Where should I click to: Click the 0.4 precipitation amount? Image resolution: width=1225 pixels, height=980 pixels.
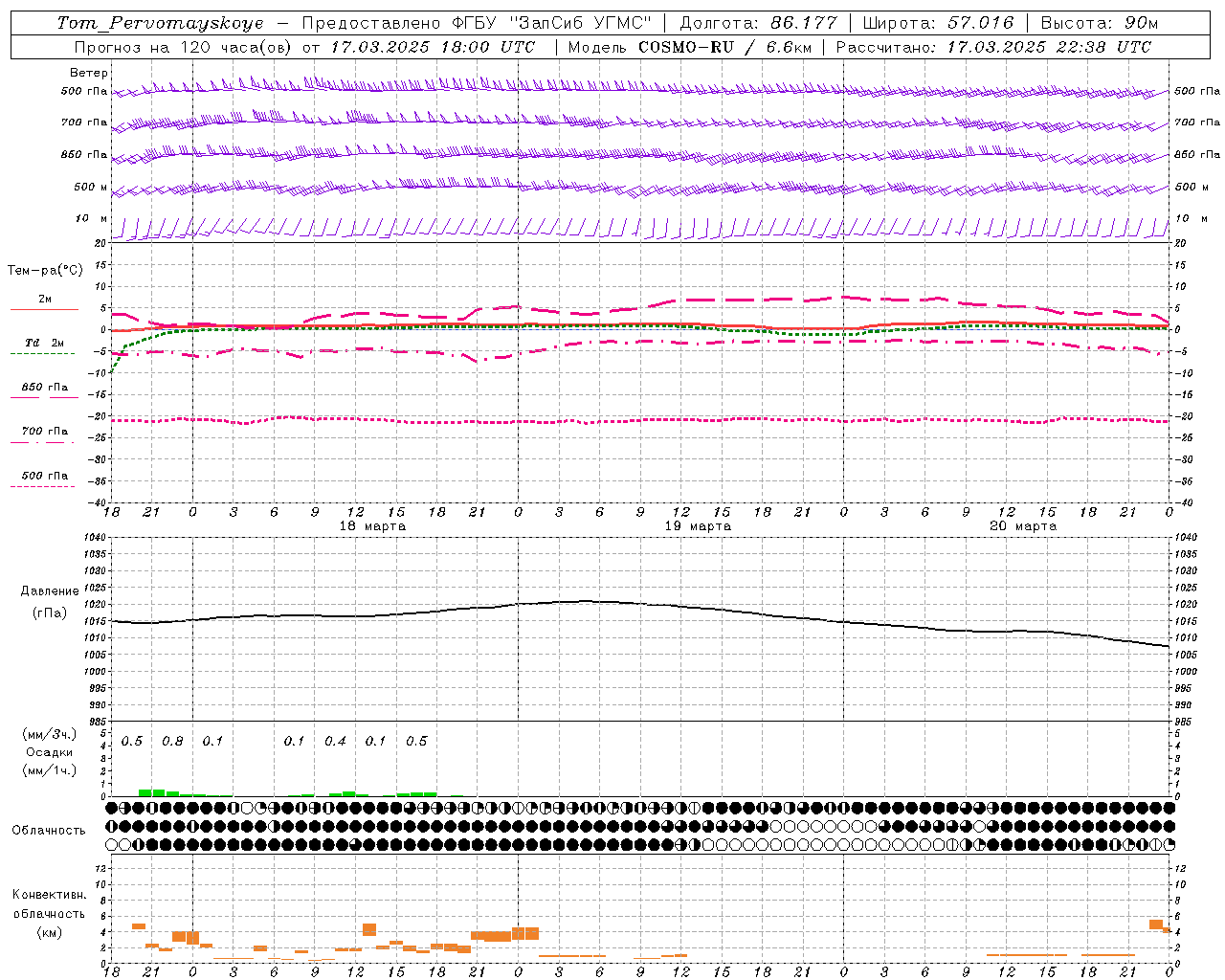(x=335, y=742)
